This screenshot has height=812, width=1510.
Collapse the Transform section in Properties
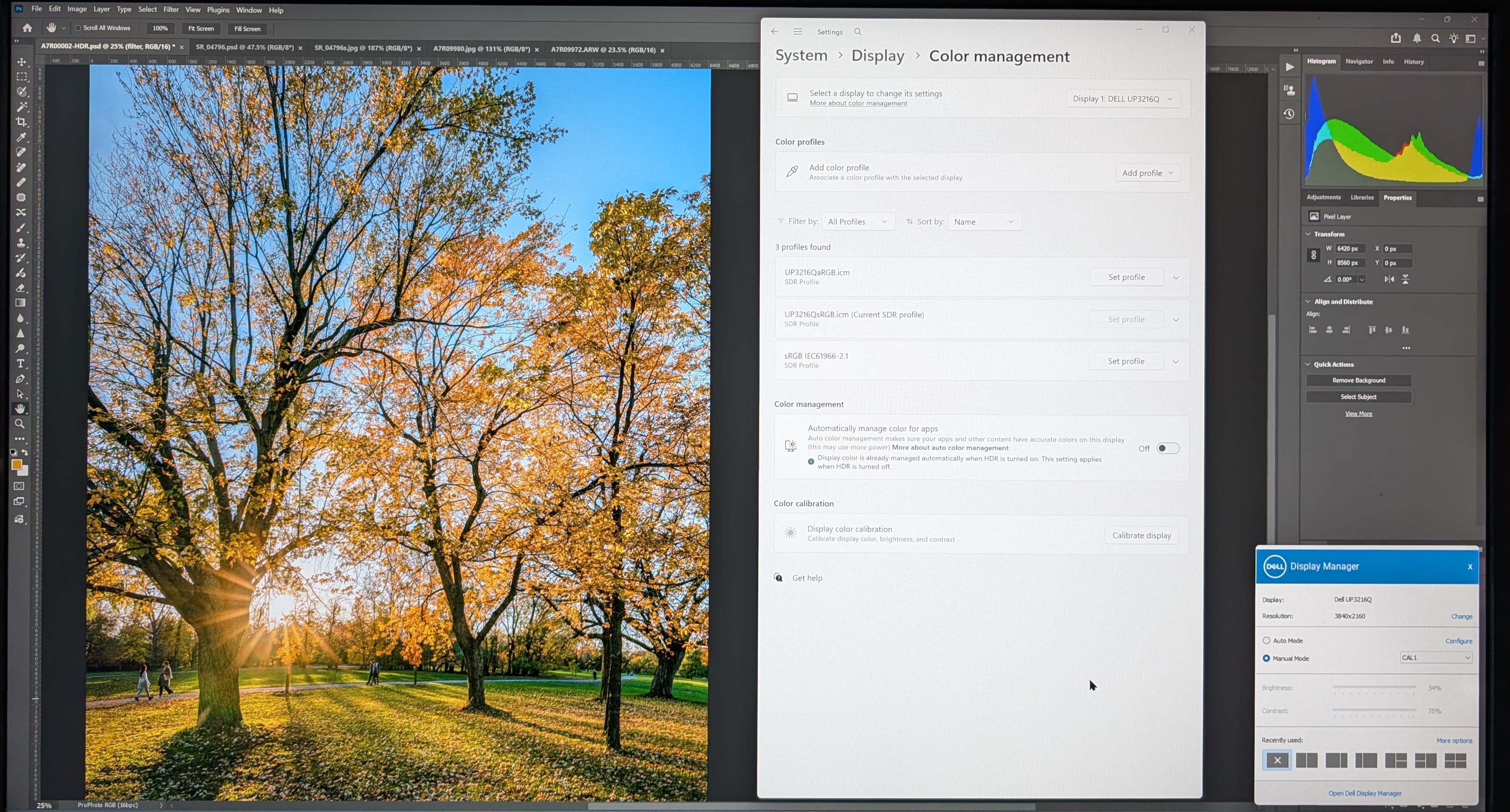[1308, 234]
